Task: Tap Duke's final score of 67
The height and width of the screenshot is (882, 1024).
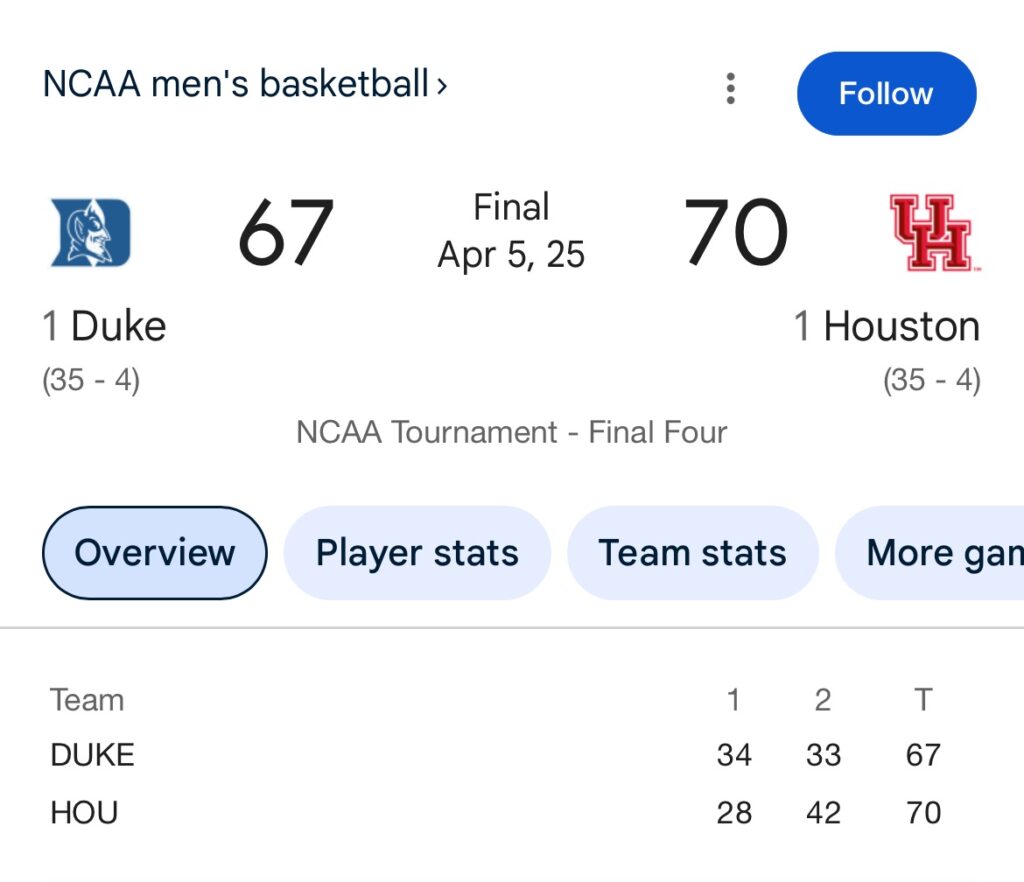Action: [285, 233]
